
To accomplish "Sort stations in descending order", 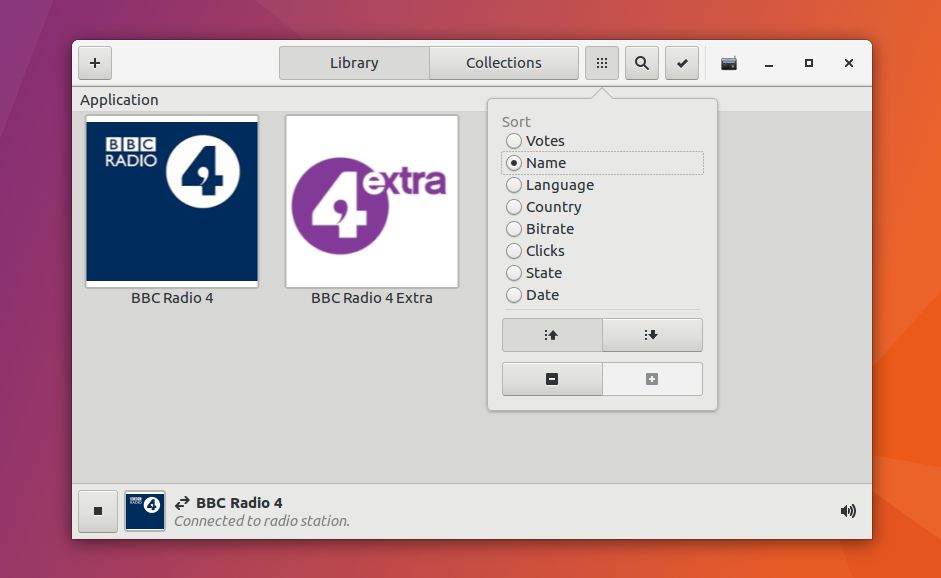I will 652,334.
